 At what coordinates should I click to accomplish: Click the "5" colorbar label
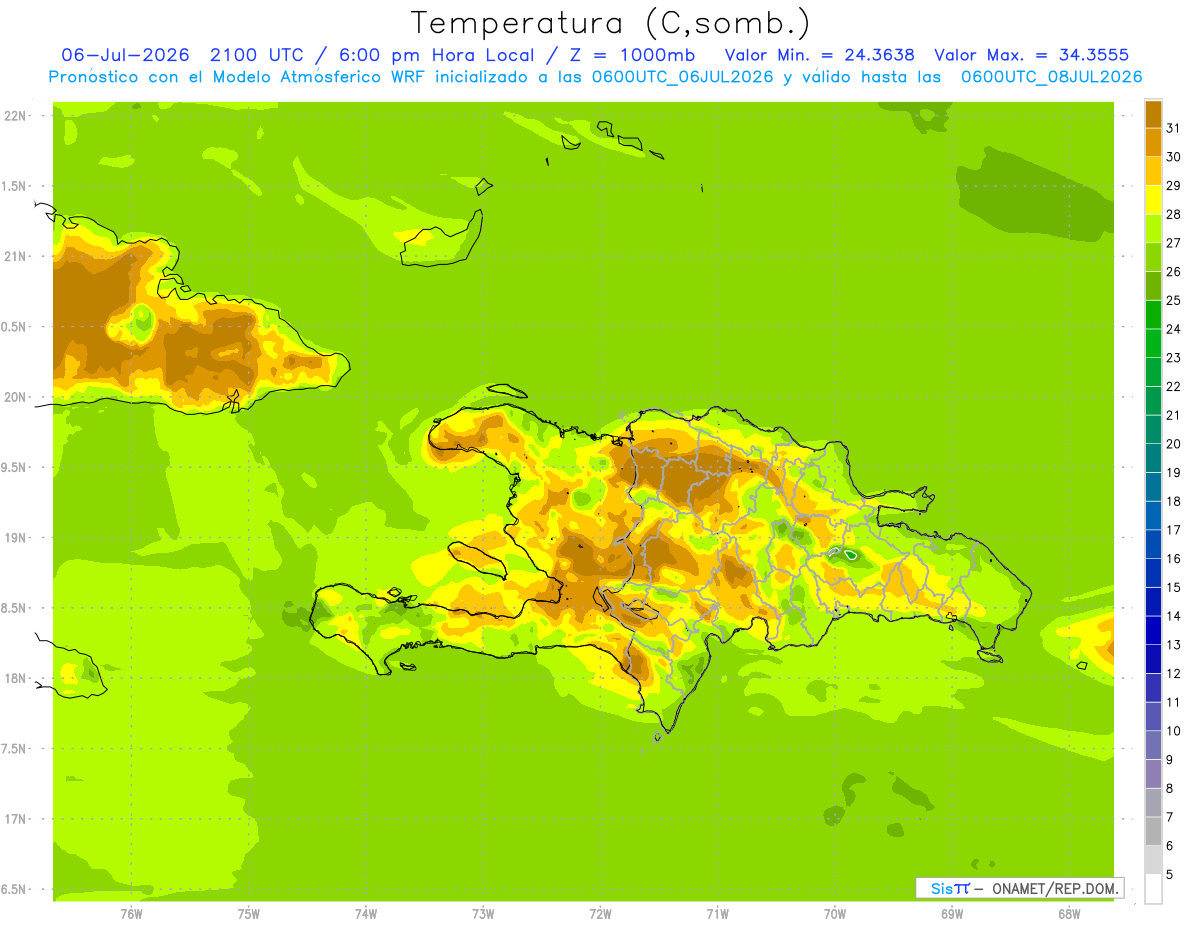pyautogui.click(x=1170, y=875)
